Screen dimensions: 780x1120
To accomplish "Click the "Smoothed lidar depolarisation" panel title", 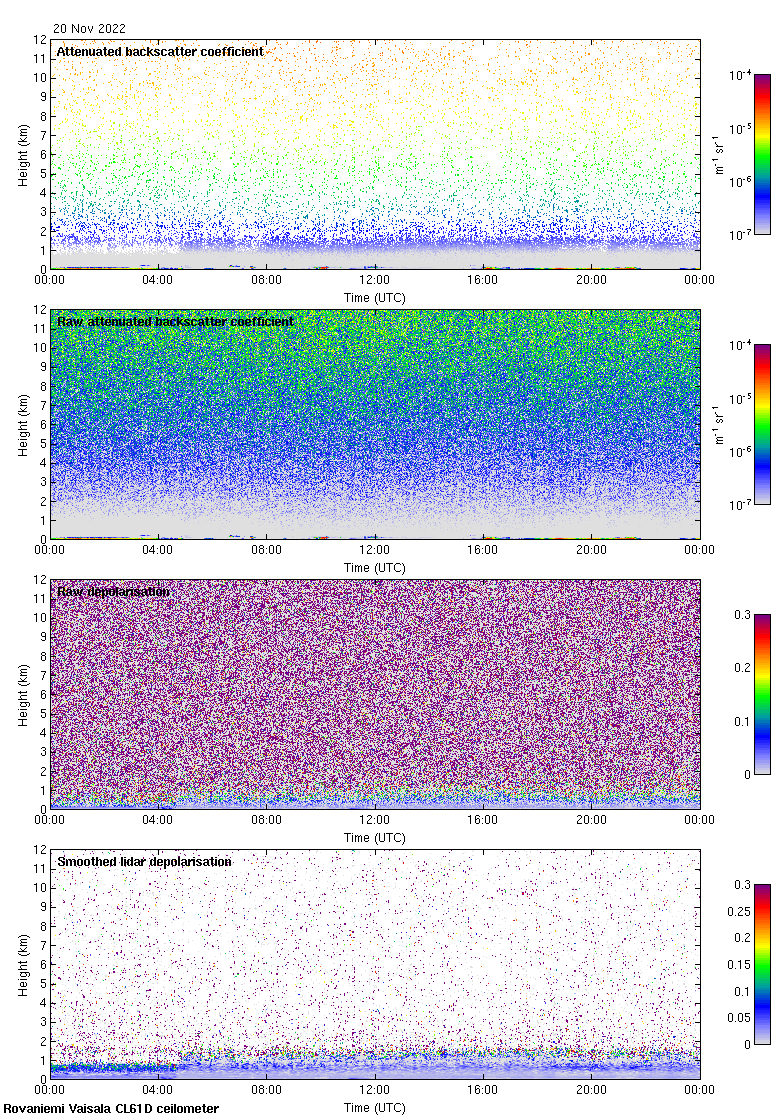I will (x=145, y=861).
